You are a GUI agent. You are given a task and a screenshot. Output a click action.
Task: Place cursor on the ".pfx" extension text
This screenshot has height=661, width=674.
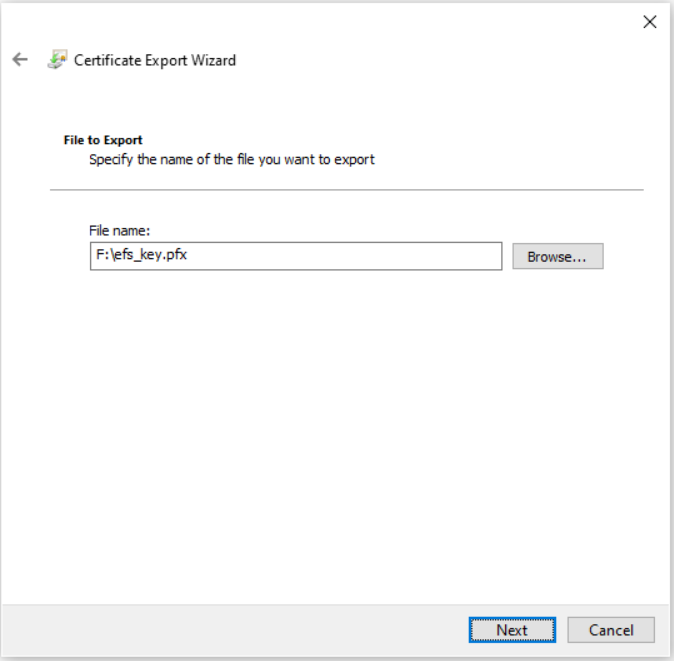pyautogui.click(x=175, y=256)
